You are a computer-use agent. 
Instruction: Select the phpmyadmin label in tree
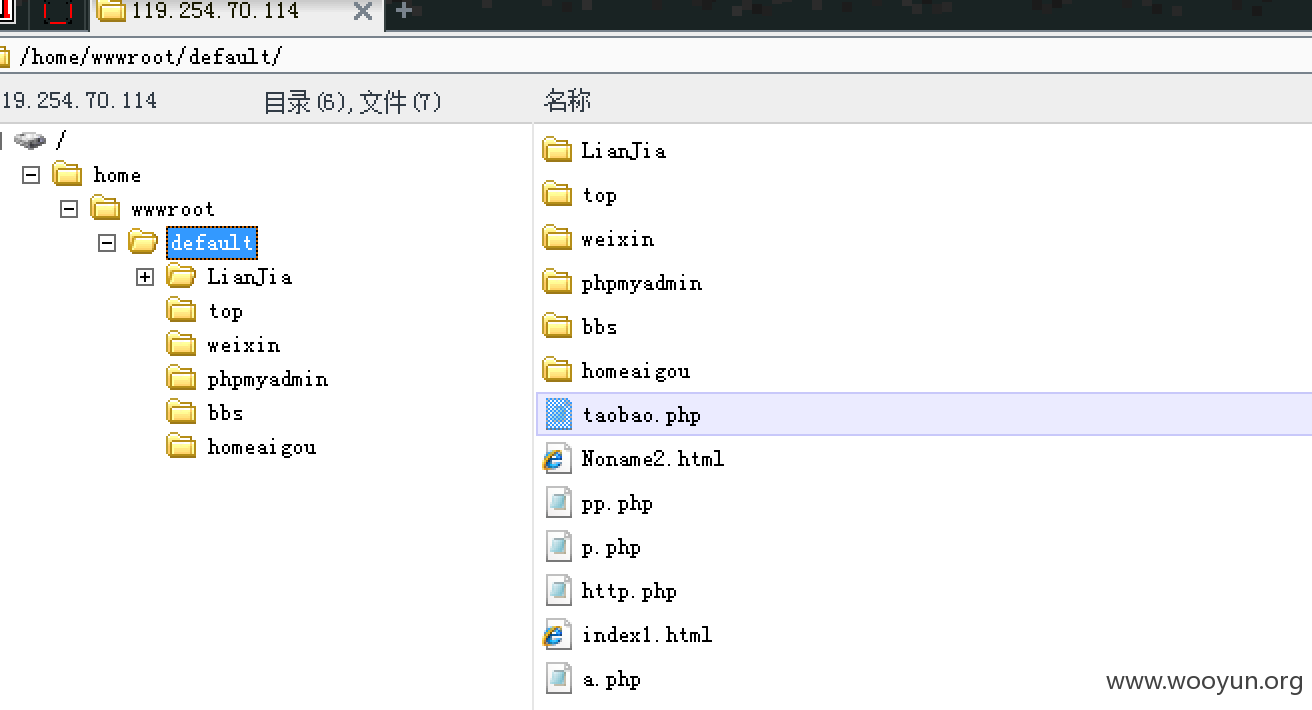tap(268, 379)
